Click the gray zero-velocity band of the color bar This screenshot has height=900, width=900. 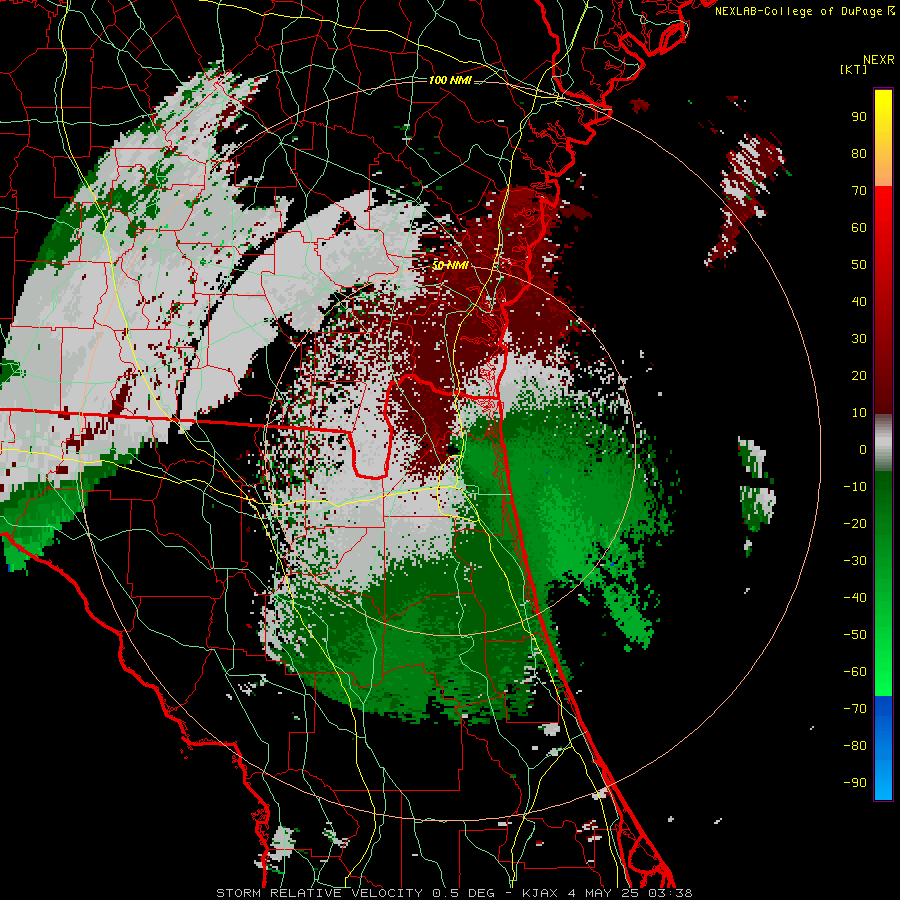click(883, 443)
